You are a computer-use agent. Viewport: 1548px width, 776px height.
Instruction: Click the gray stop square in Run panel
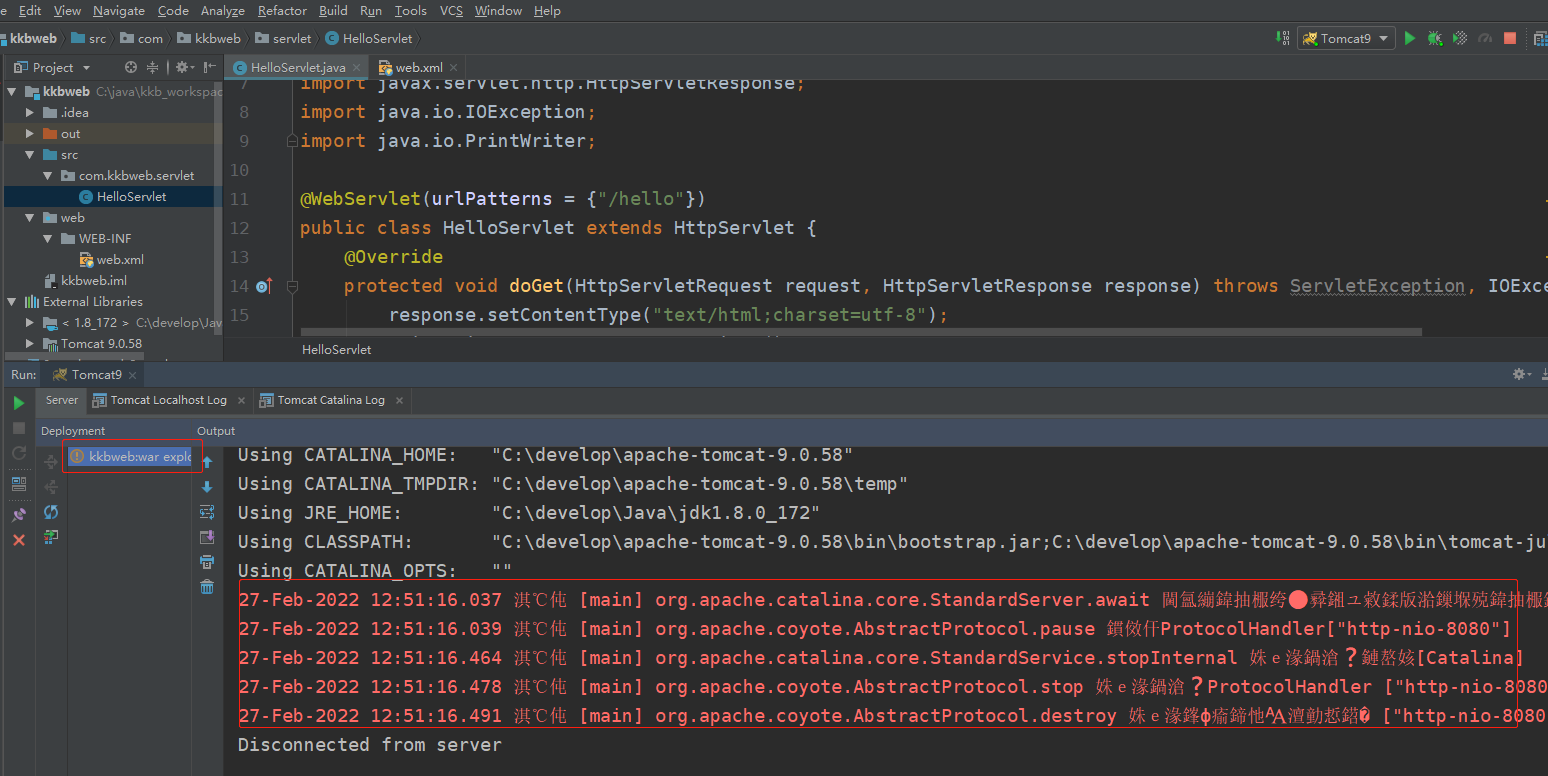pyautogui.click(x=19, y=428)
